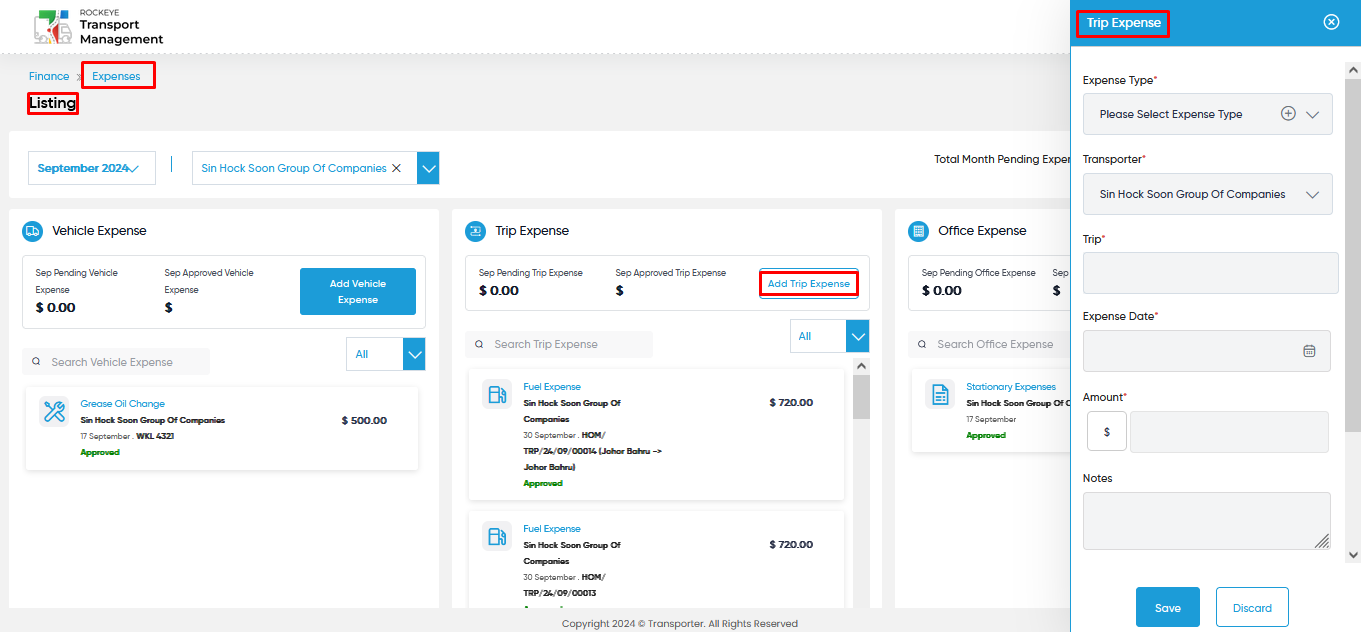Clear the Sin Hock Soon company filter
Image resolution: width=1361 pixels, height=632 pixels.
click(x=396, y=168)
